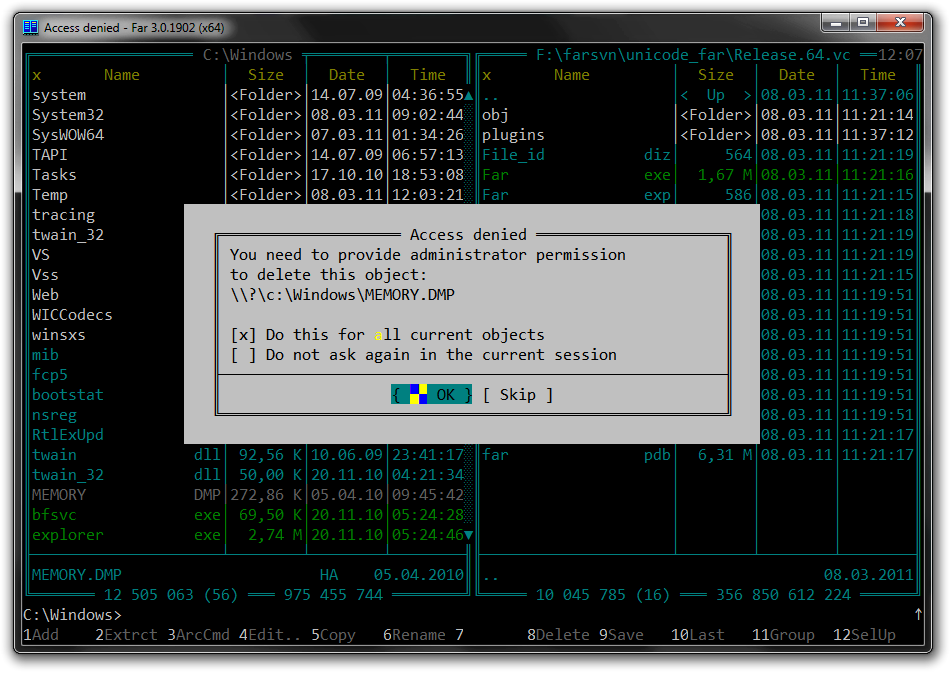Click 6Rename in the function key bar
The width and height of the screenshot is (950, 673).
coord(415,635)
